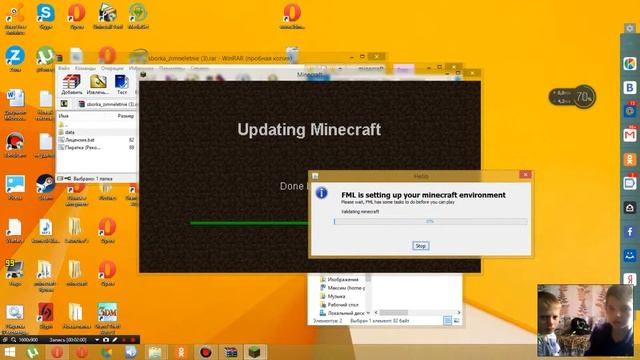640x360 pixels.
Task: Switch Explorer to details view icon
Action: coord(447,321)
